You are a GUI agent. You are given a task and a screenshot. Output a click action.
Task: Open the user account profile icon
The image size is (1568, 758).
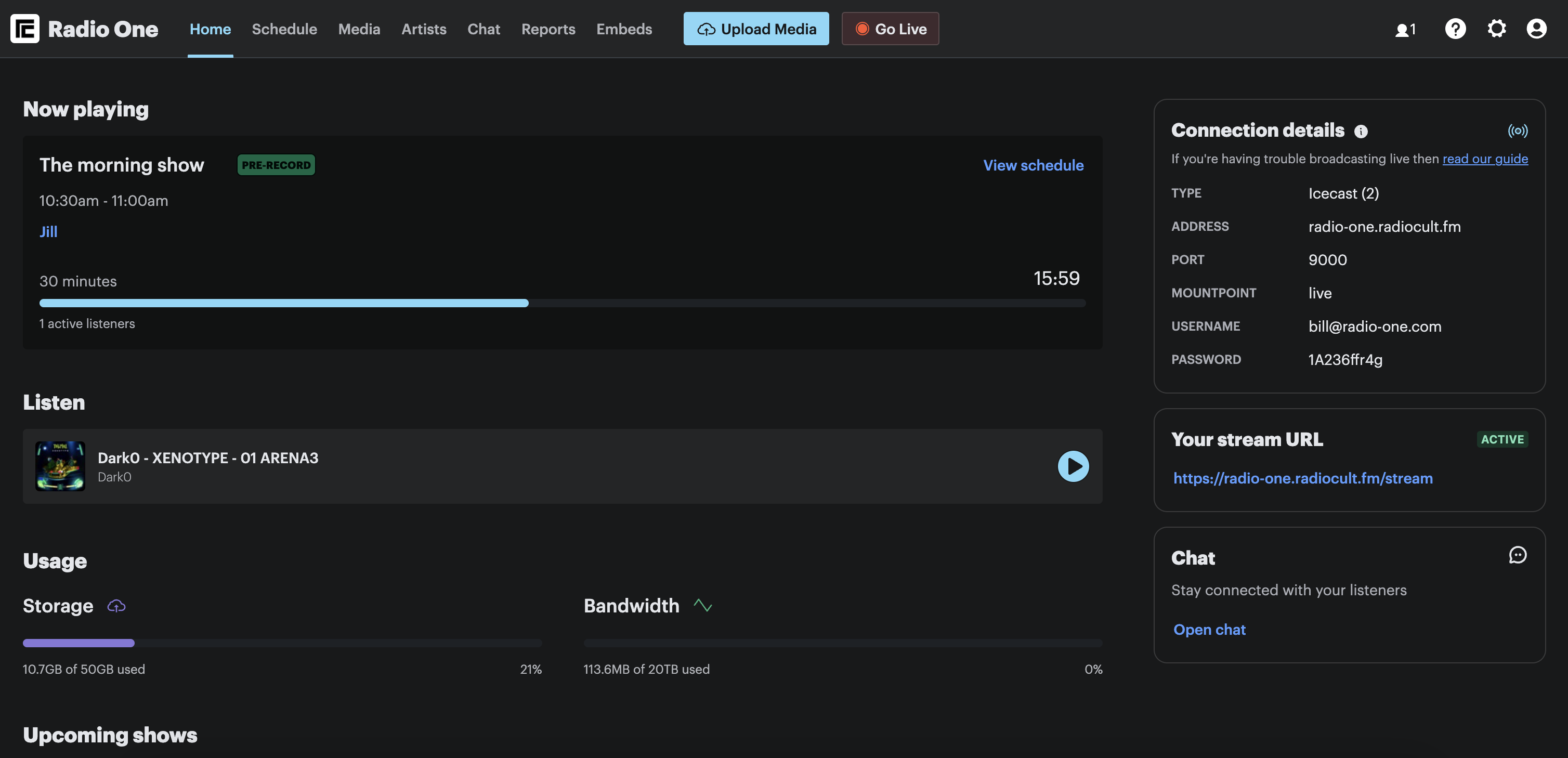(x=1536, y=29)
